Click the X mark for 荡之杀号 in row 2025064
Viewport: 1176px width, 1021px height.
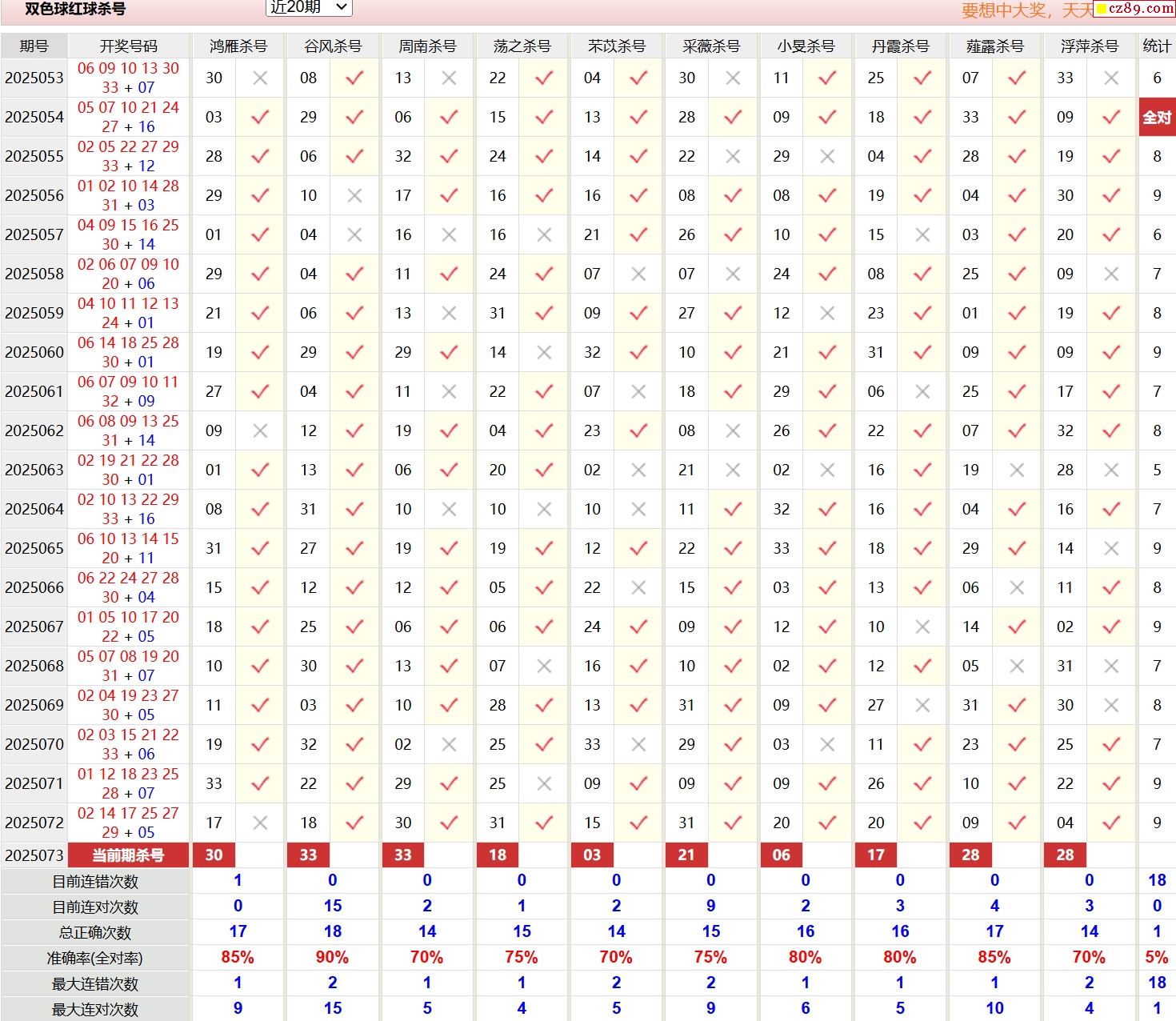(x=544, y=509)
